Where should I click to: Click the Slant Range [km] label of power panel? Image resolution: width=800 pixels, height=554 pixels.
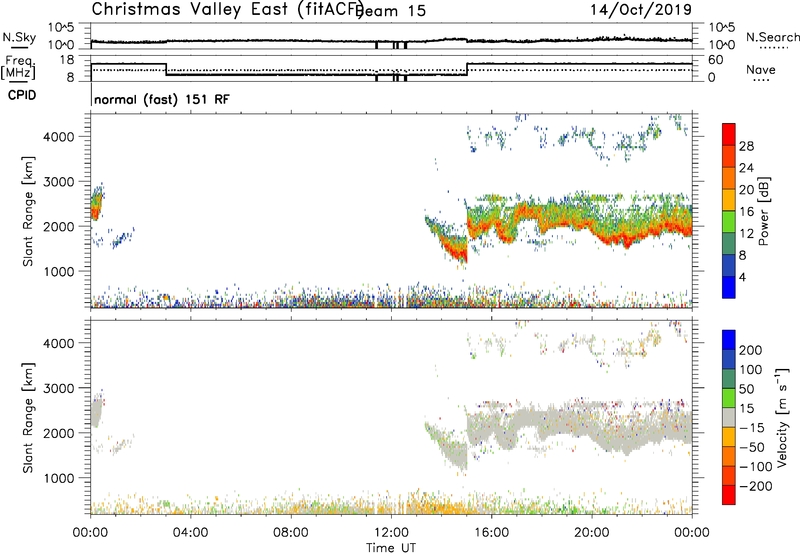pos(28,211)
